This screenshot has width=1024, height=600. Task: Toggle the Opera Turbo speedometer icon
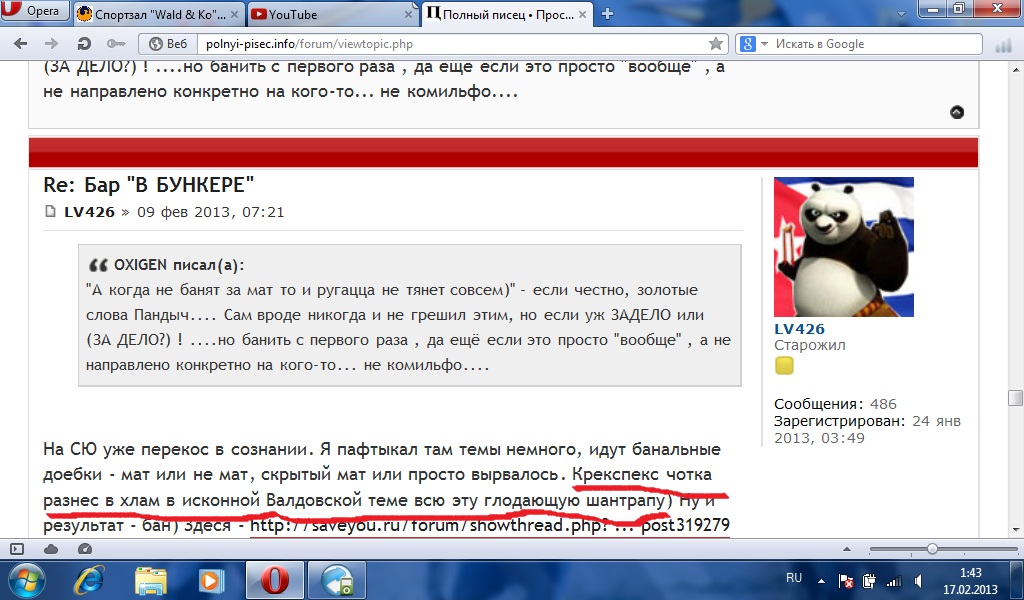point(84,549)
